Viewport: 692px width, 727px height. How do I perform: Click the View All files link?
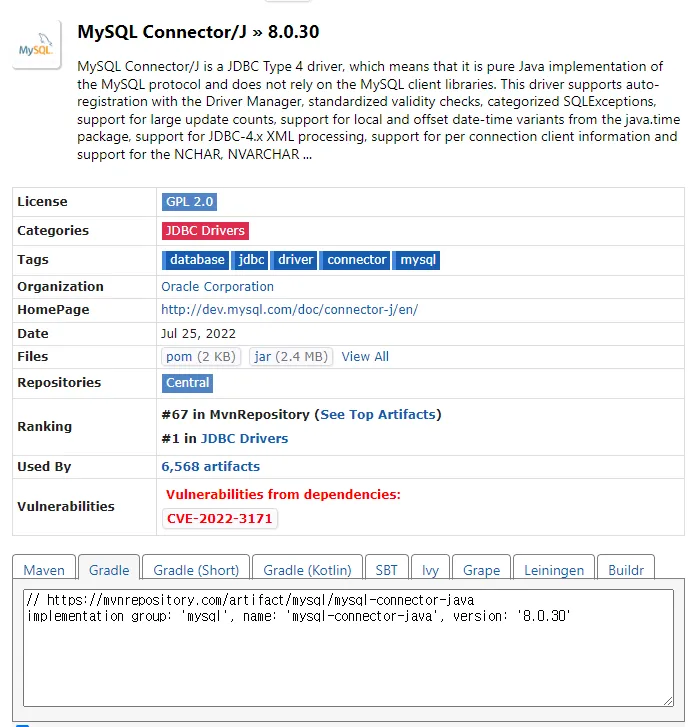365,356
